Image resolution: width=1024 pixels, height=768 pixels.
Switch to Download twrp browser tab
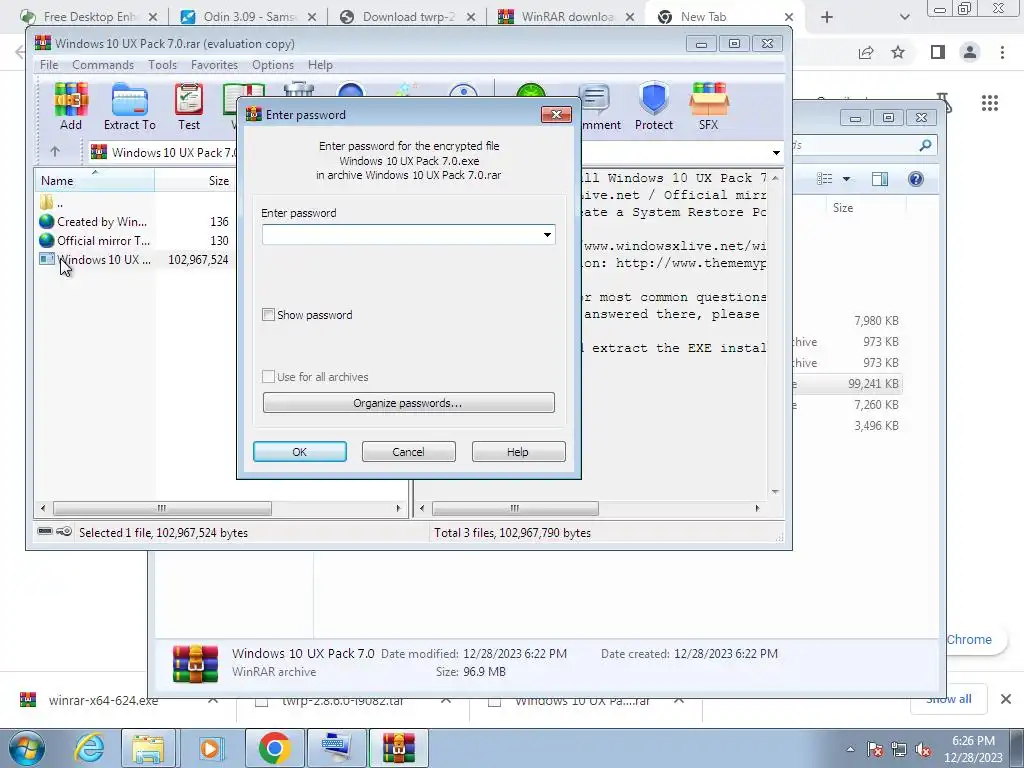pyautogui.click(x=408, y=17)
